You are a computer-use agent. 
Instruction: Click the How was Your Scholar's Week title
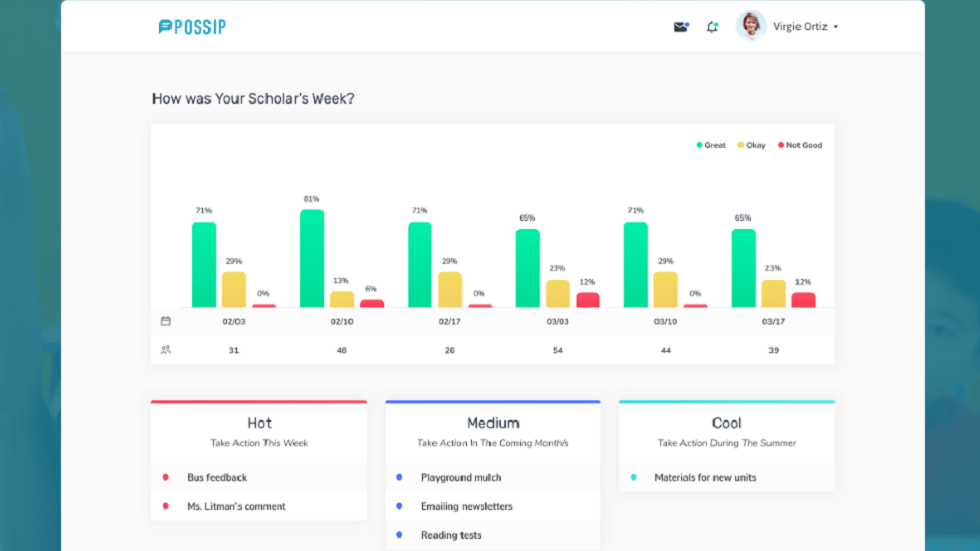(253, 99)
